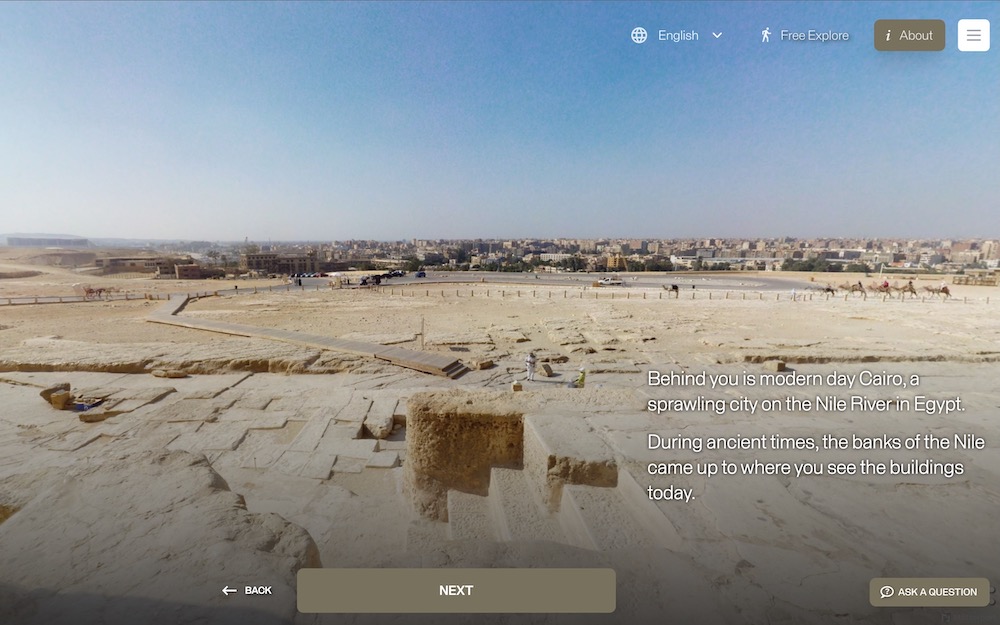Open the hamburger menu
1000x625 pixels.
[x=973, y=35]
